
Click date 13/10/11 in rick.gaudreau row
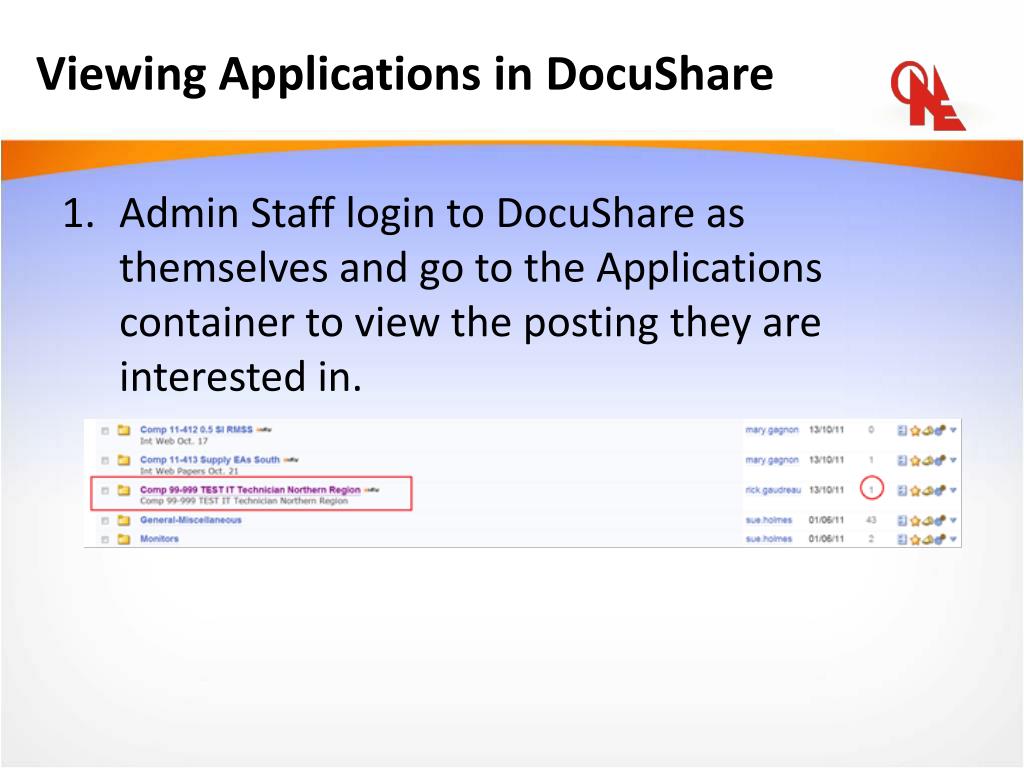(827, 490)
